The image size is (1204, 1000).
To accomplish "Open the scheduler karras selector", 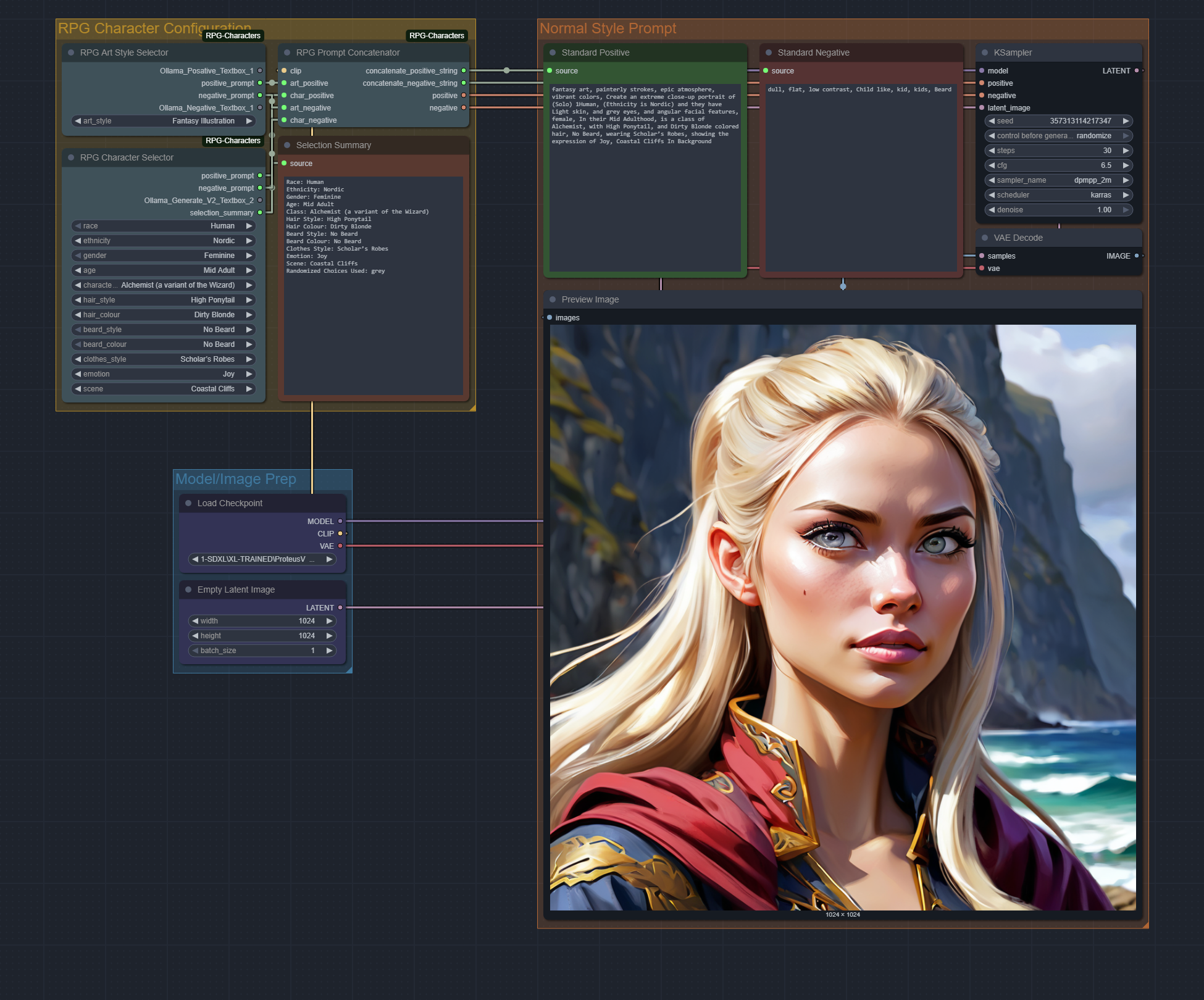I will click(x=1059, y=195).
